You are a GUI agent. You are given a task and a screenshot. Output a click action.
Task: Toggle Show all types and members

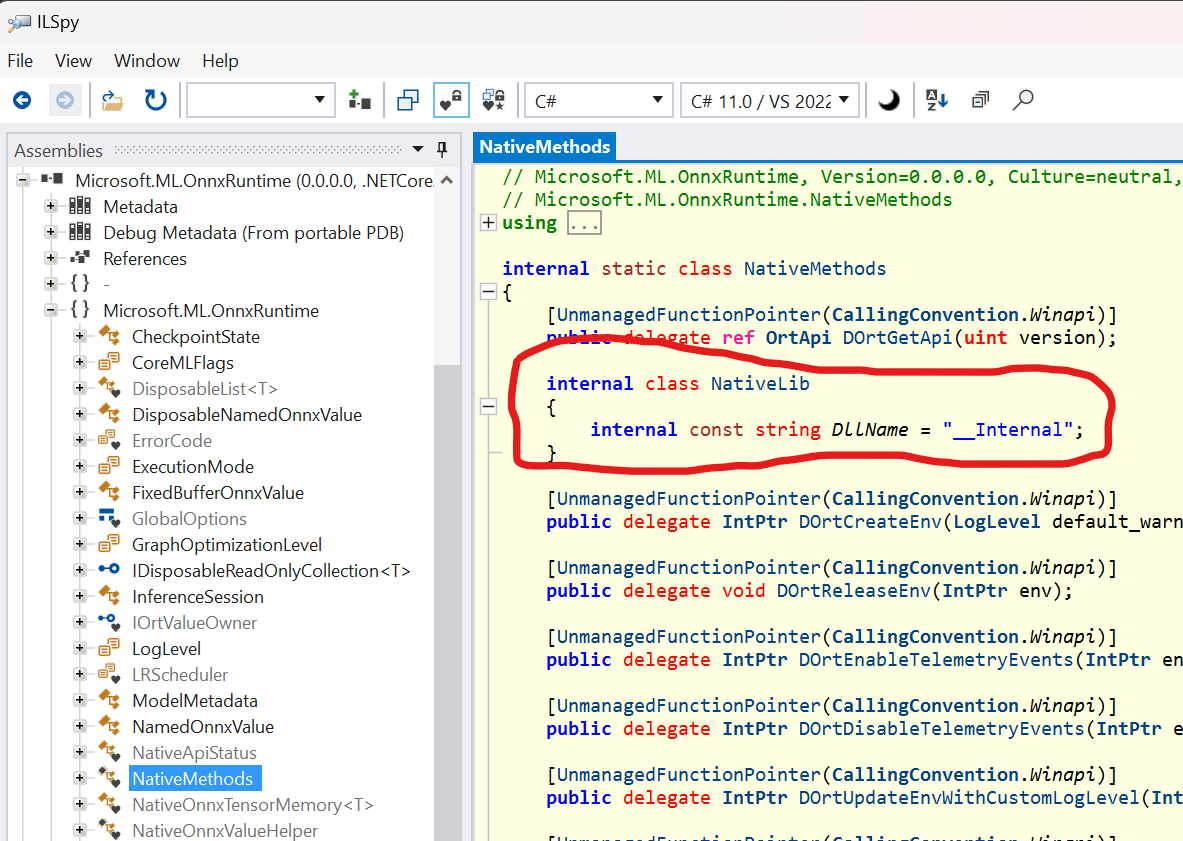click(493, 100)
